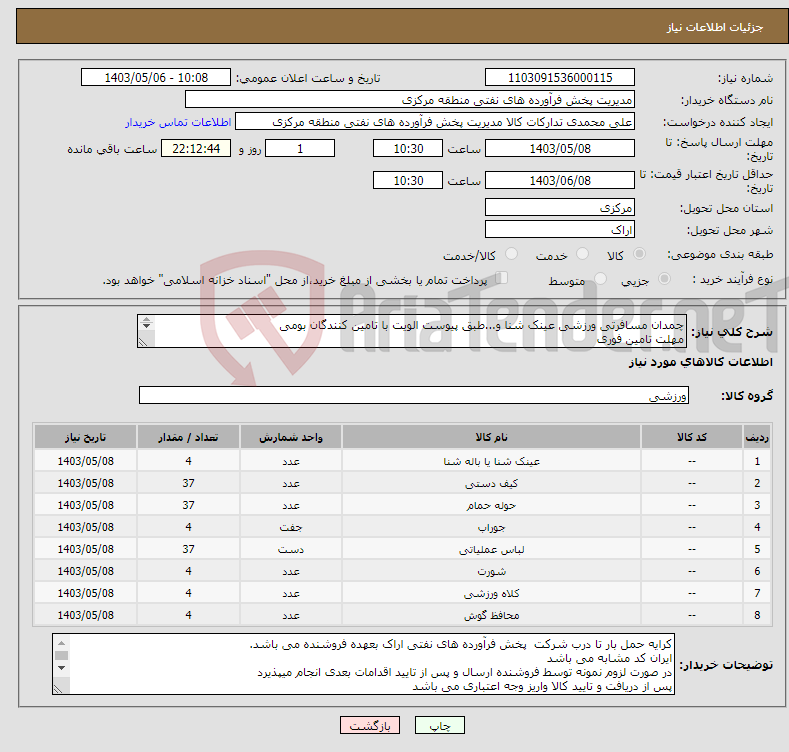This screenshot has height=752, width=789.
Task: Click the delivery city field اراک
Action: 560,230
